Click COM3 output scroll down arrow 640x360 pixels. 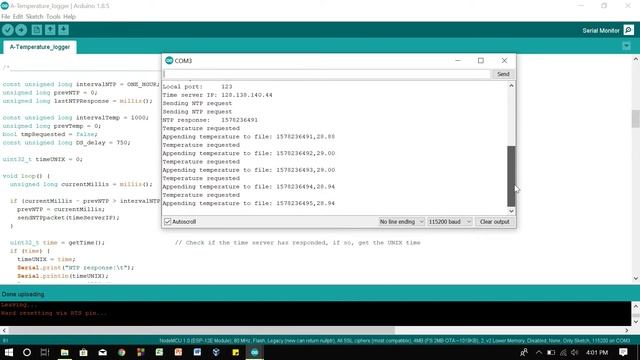click(x=511, y=211)
